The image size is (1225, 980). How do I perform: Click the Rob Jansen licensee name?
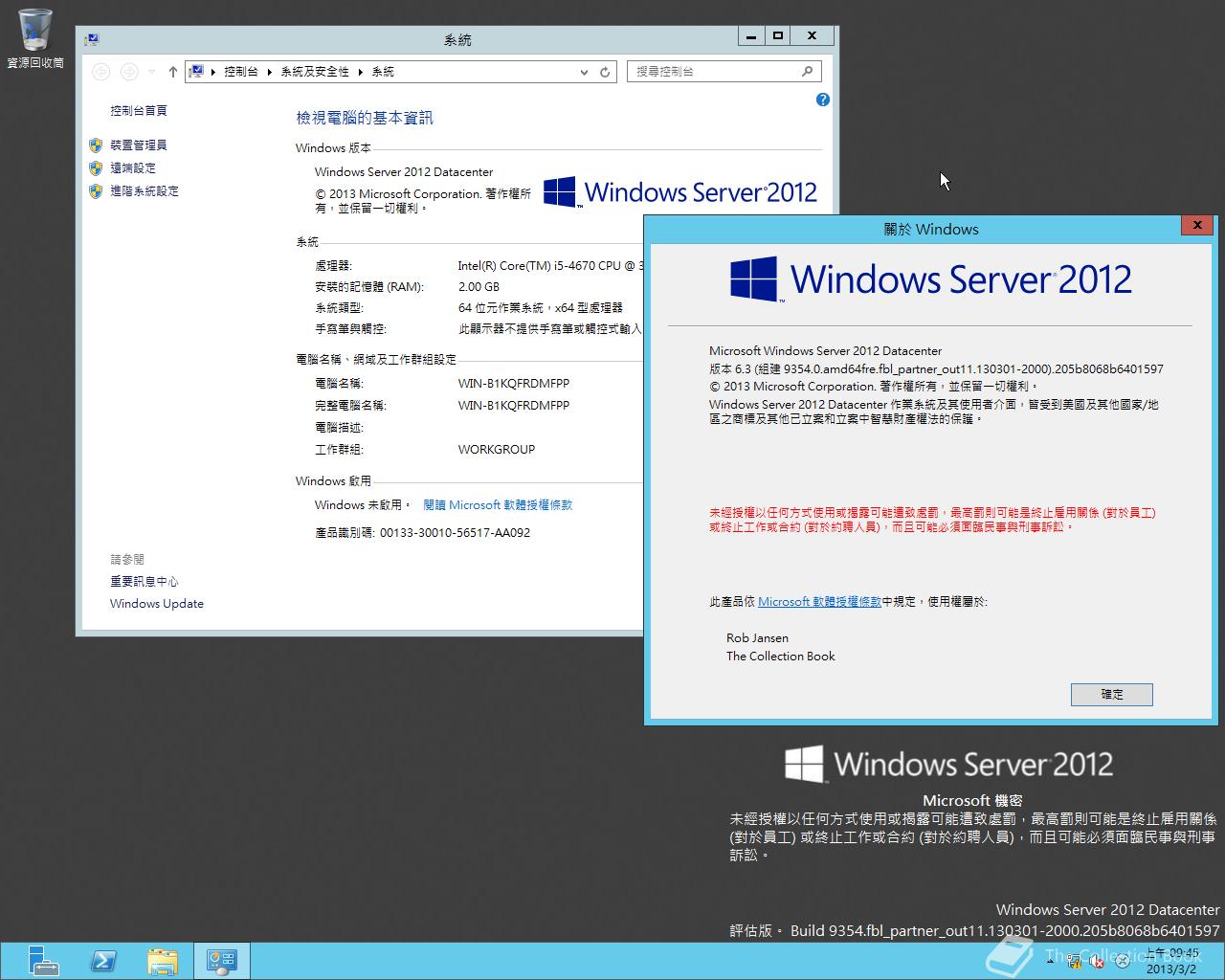coord(758,638)
